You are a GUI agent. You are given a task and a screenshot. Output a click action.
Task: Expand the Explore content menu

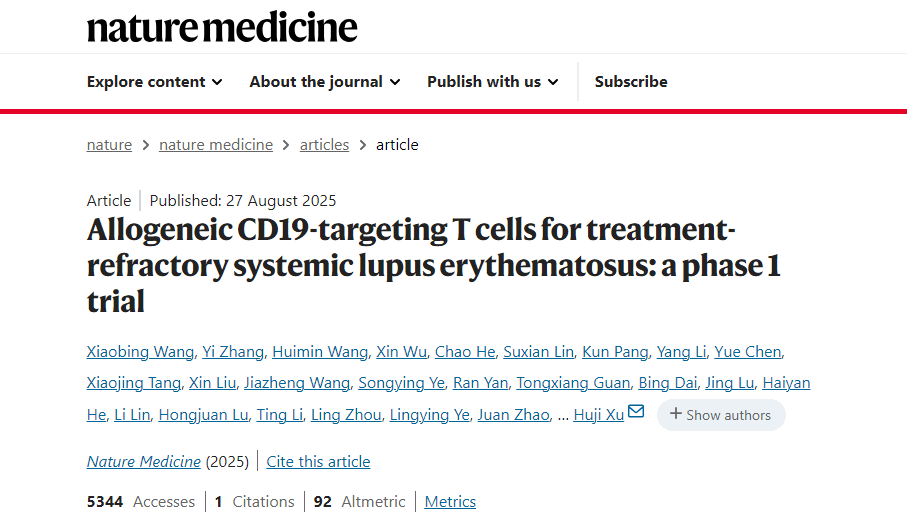pos(154,82)
